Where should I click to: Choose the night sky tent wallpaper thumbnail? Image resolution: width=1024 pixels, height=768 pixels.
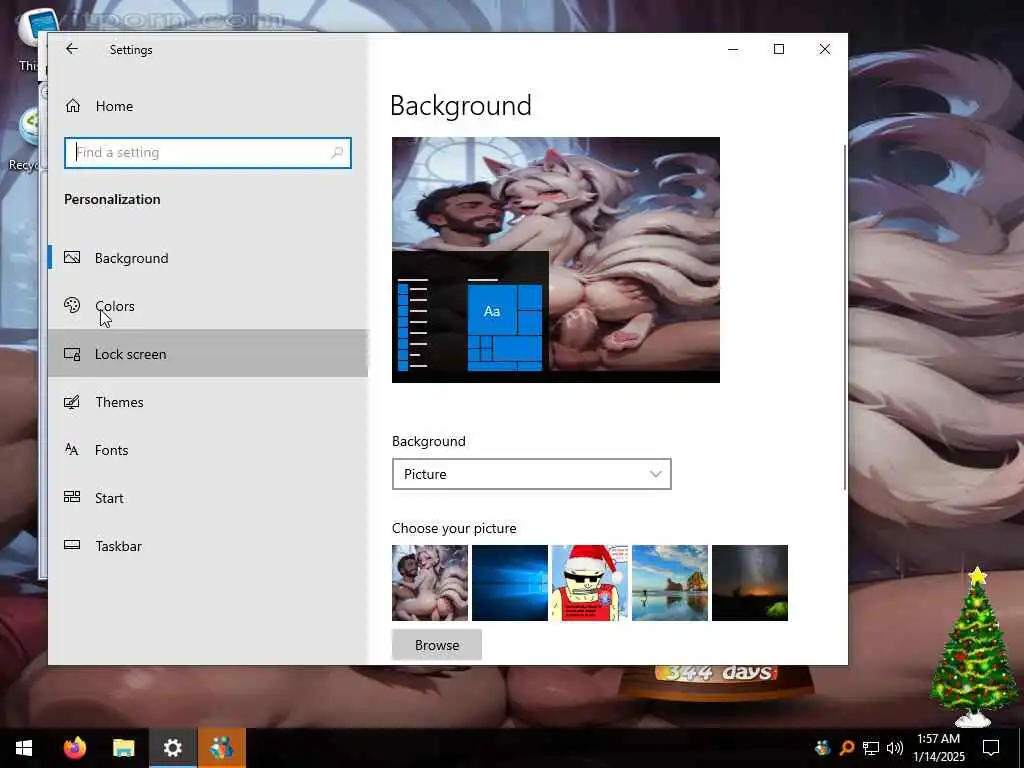pyautogui.click(x=750, y=583)
